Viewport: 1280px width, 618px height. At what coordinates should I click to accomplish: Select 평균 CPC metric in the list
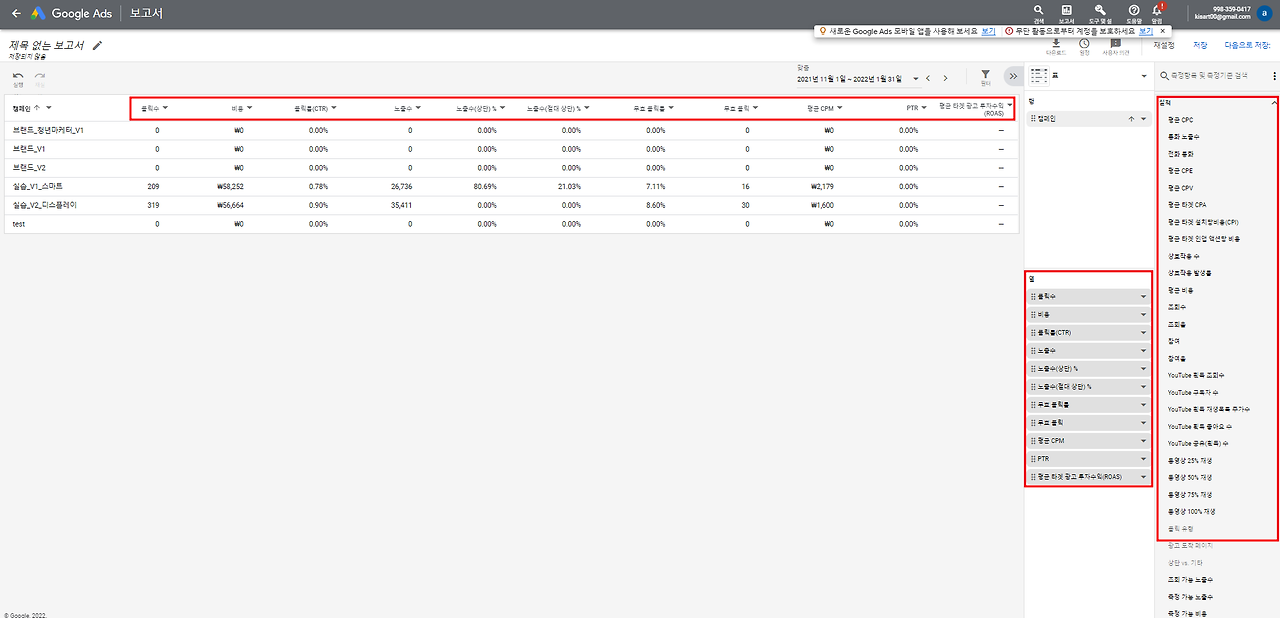tap(1180, 120)
